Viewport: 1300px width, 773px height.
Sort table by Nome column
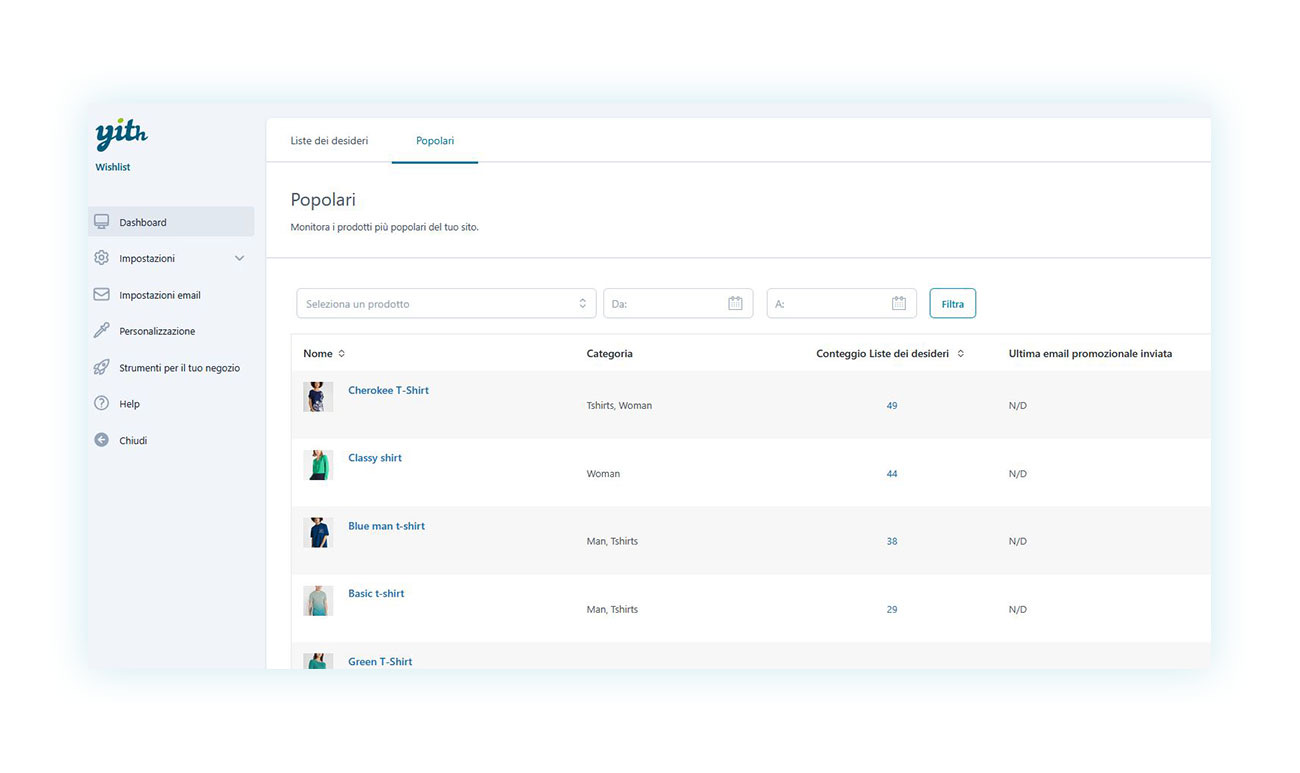click(342, 354)
